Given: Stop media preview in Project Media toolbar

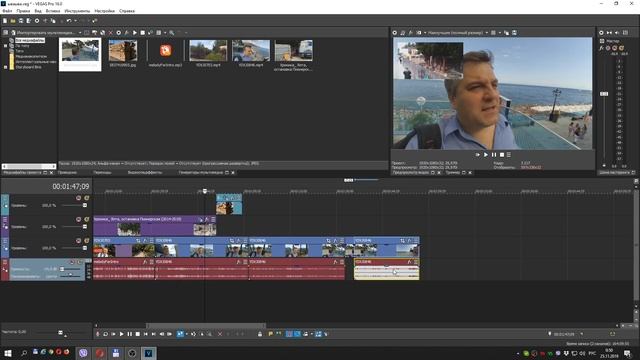Looking at the screenshot, I should pyautogui.click(x=142, y=33).
